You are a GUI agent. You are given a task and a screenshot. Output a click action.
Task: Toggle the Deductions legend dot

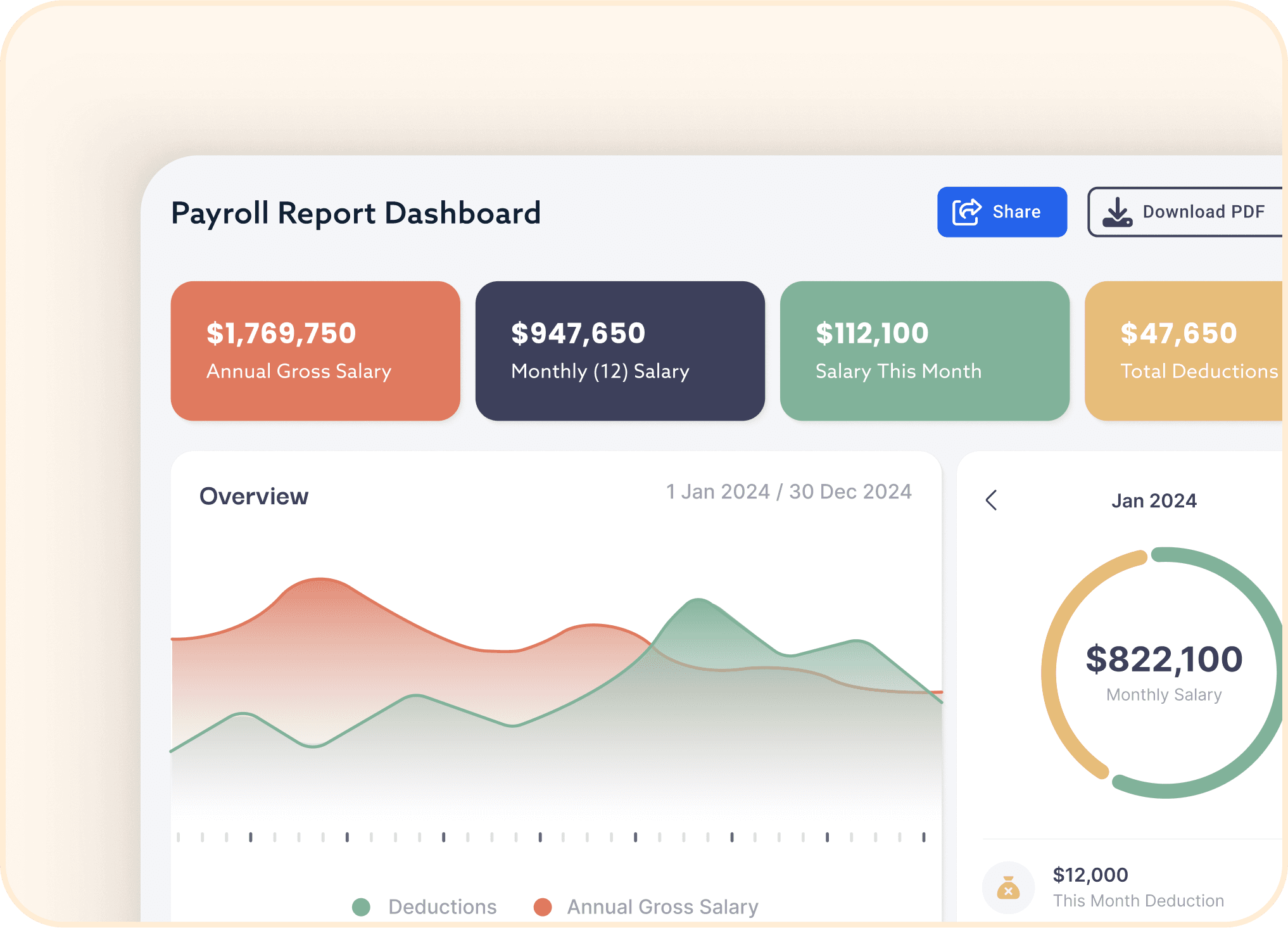click(361, 907)
